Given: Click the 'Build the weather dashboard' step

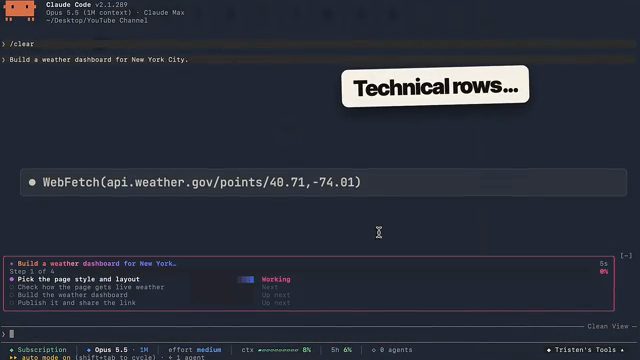Looking at the screenshot, I should tap(72, 295).
